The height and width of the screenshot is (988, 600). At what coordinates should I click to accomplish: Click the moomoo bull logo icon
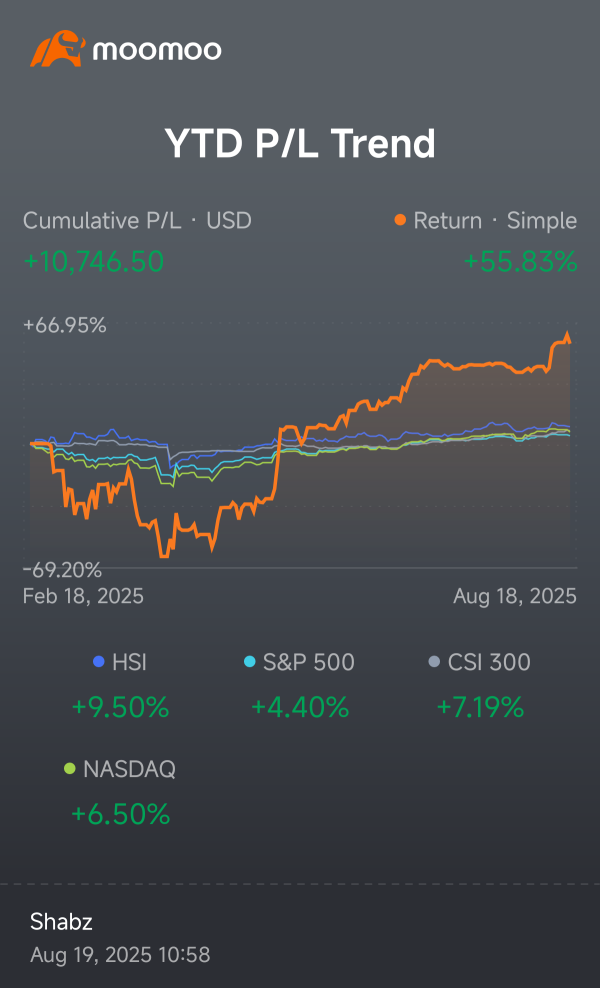[58, 48]
